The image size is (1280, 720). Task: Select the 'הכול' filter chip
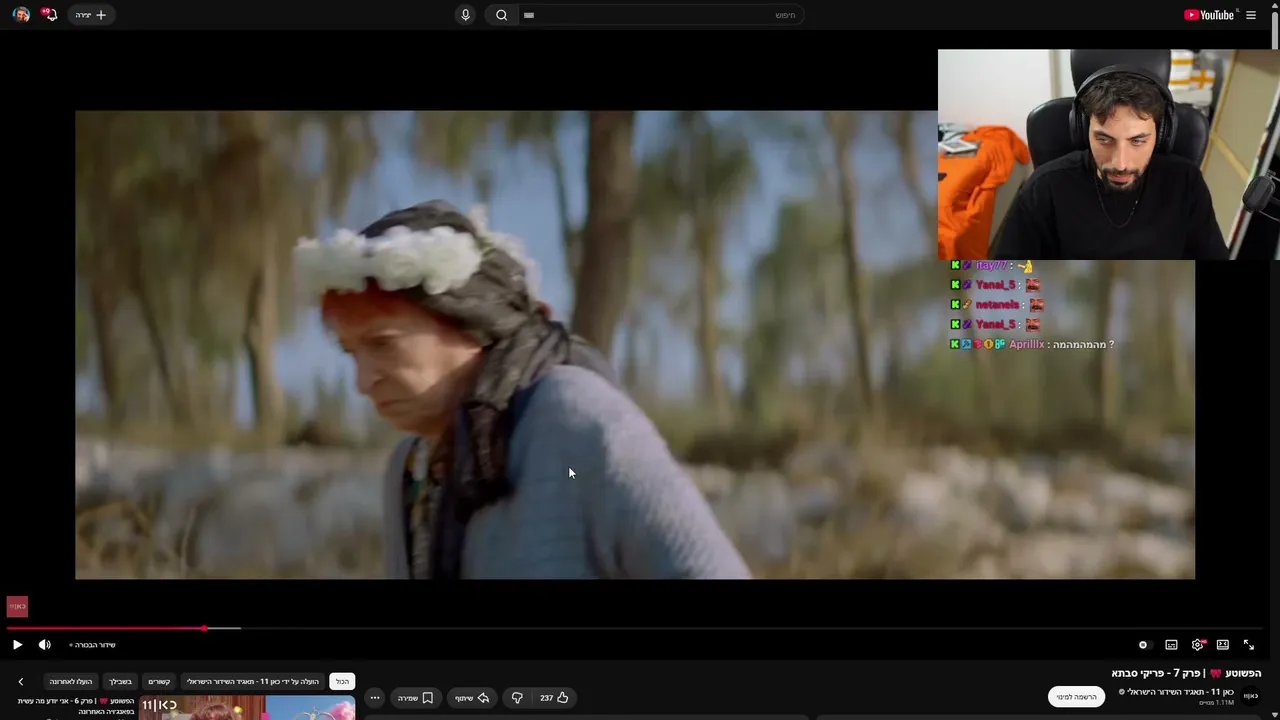click(342, 682)
